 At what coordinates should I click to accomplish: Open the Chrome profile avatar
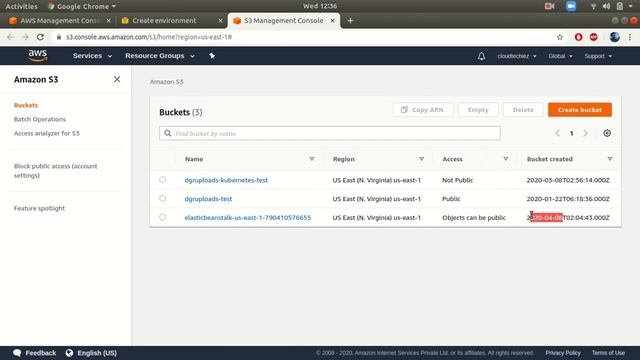coord(614,37)
